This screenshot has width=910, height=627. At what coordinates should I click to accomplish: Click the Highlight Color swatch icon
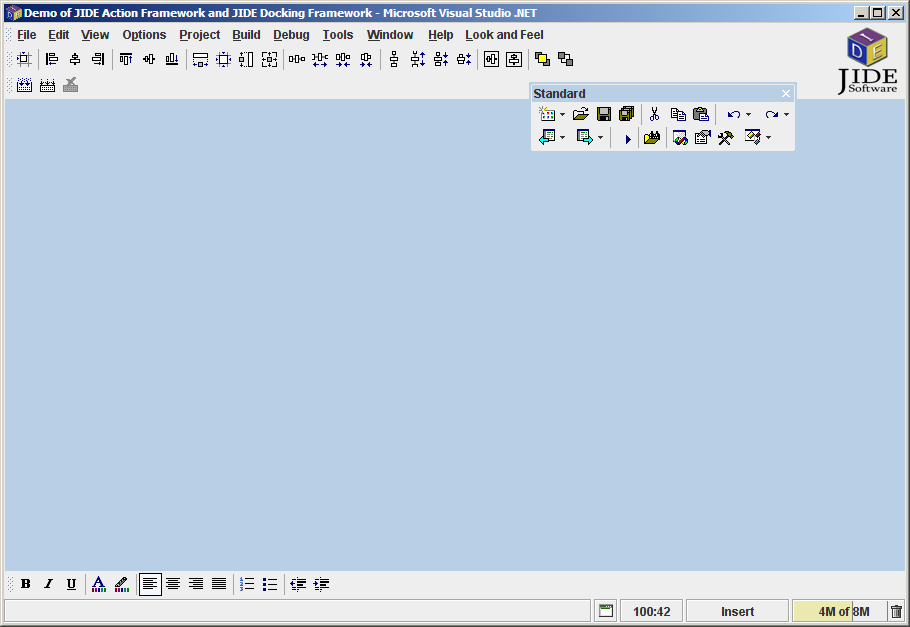click(x=122, y=584)
